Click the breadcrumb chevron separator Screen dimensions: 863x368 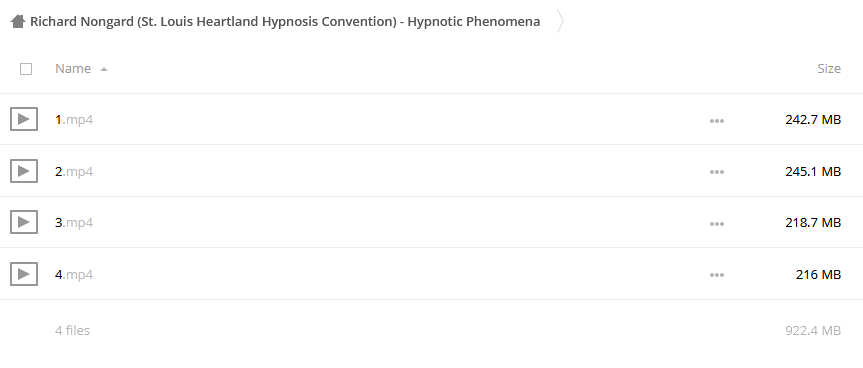[560, 21]
